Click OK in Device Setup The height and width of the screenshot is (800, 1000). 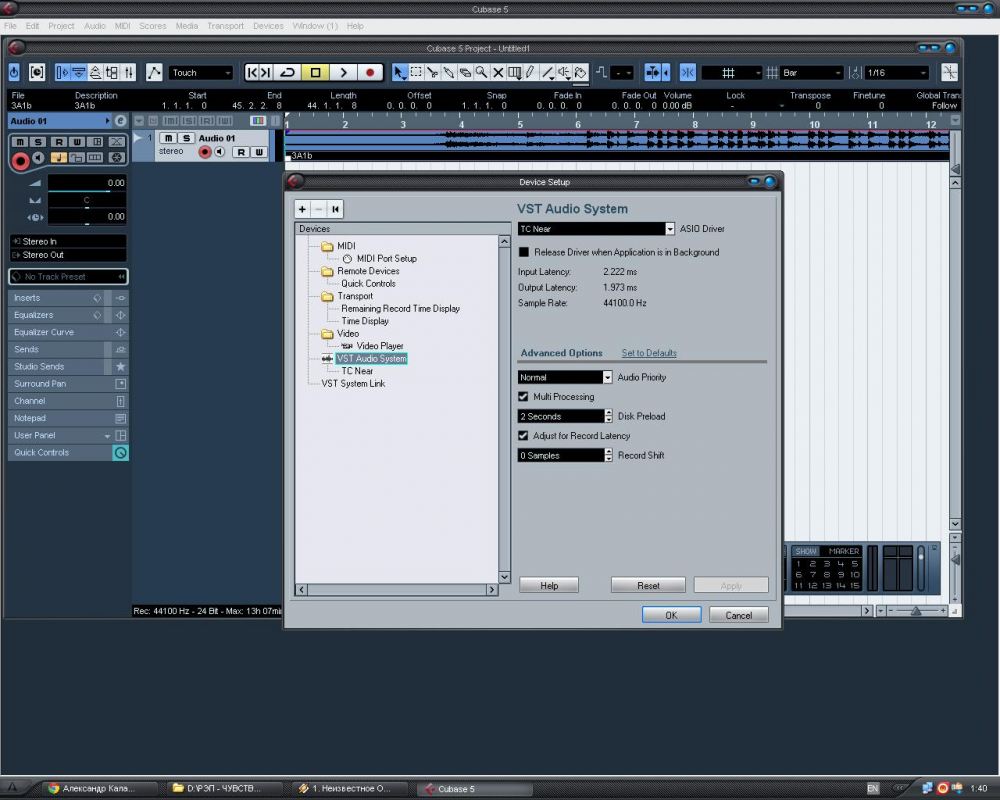point(672,615)
